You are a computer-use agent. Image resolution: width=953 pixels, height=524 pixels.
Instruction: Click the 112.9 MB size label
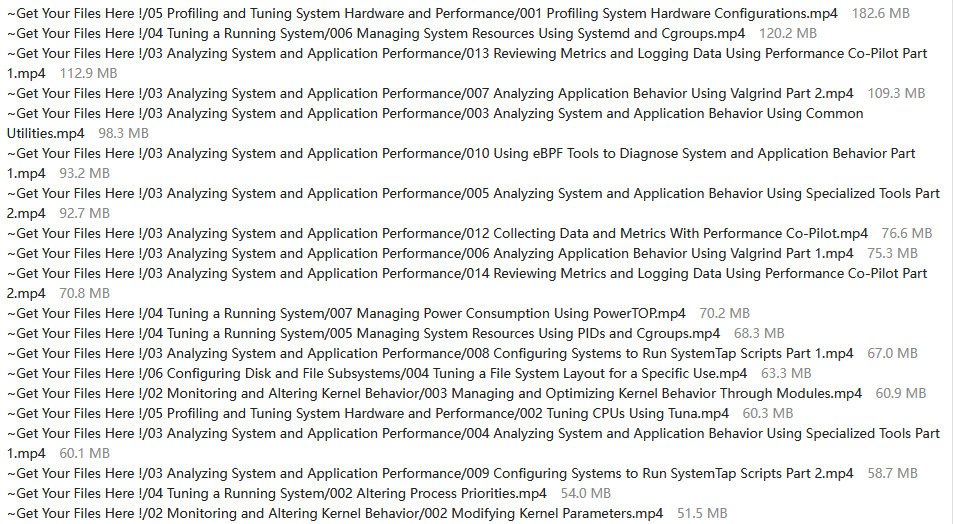click(x=88, y=74)
